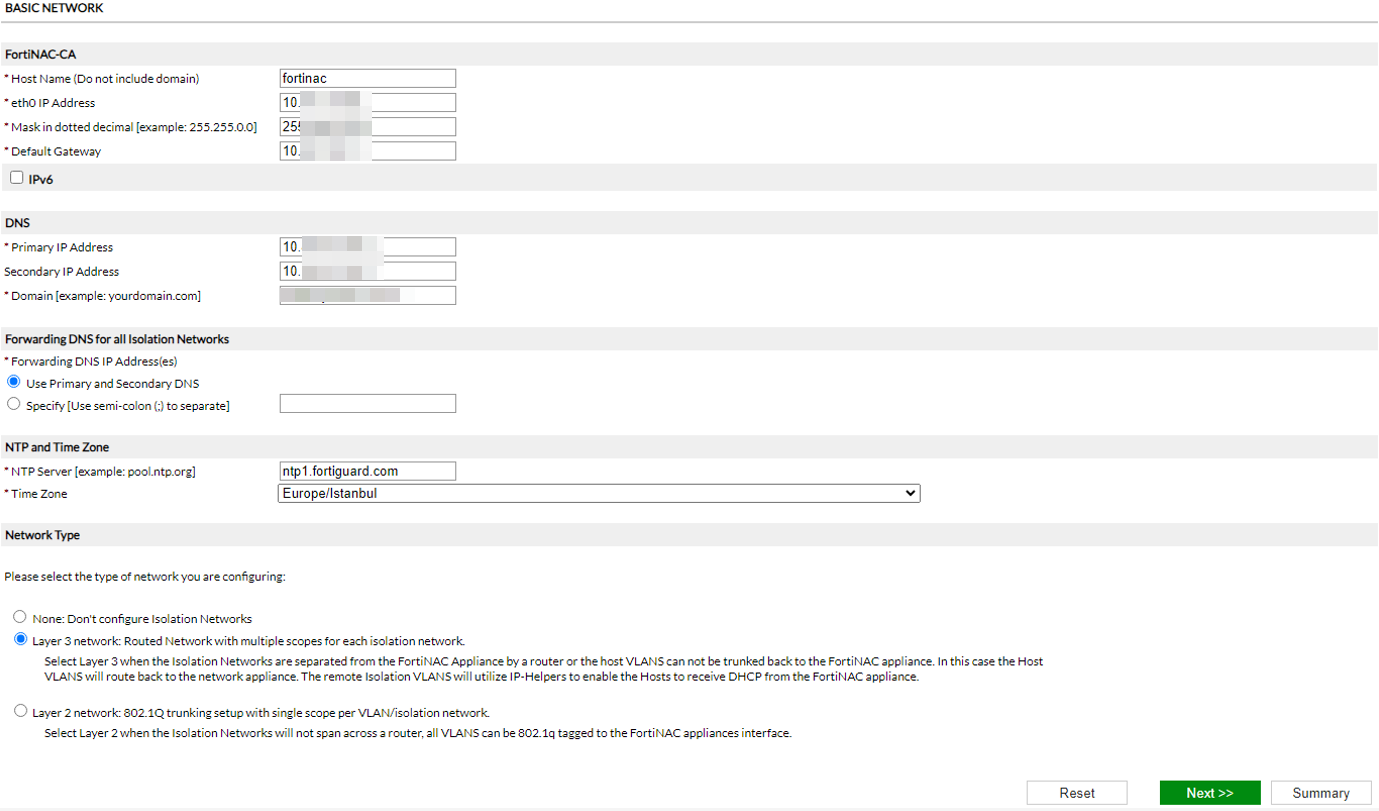
Task: Select None: Don't configure Isolation Networks
Action: (20, 617)
